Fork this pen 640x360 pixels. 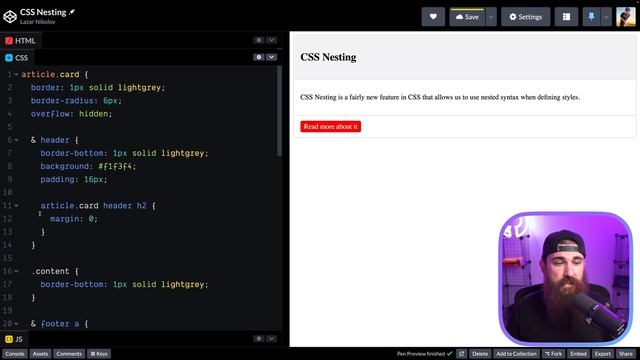tap(553, 354)
